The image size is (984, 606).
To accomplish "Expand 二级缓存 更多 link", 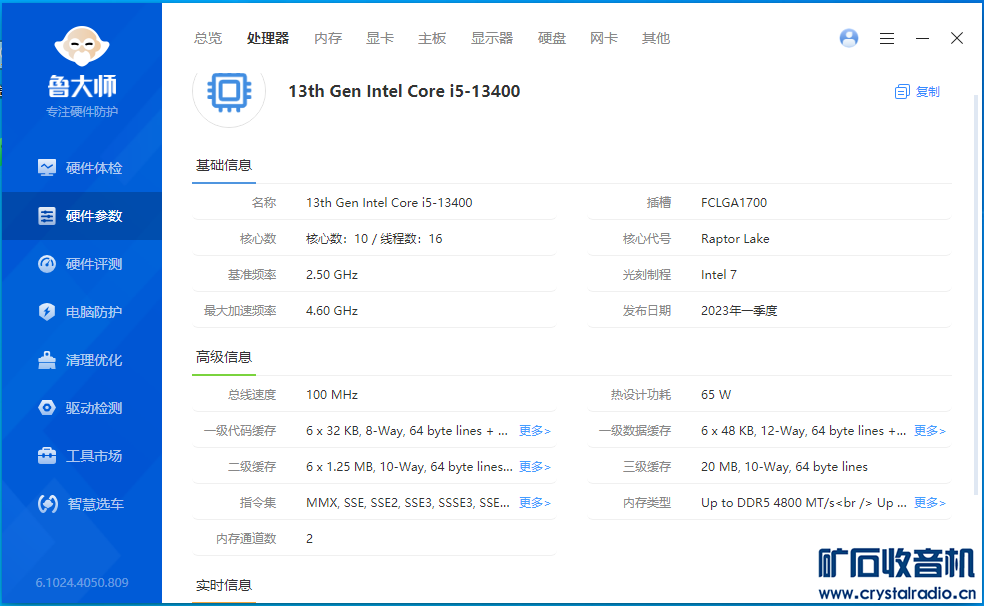I will click(534, 467).
